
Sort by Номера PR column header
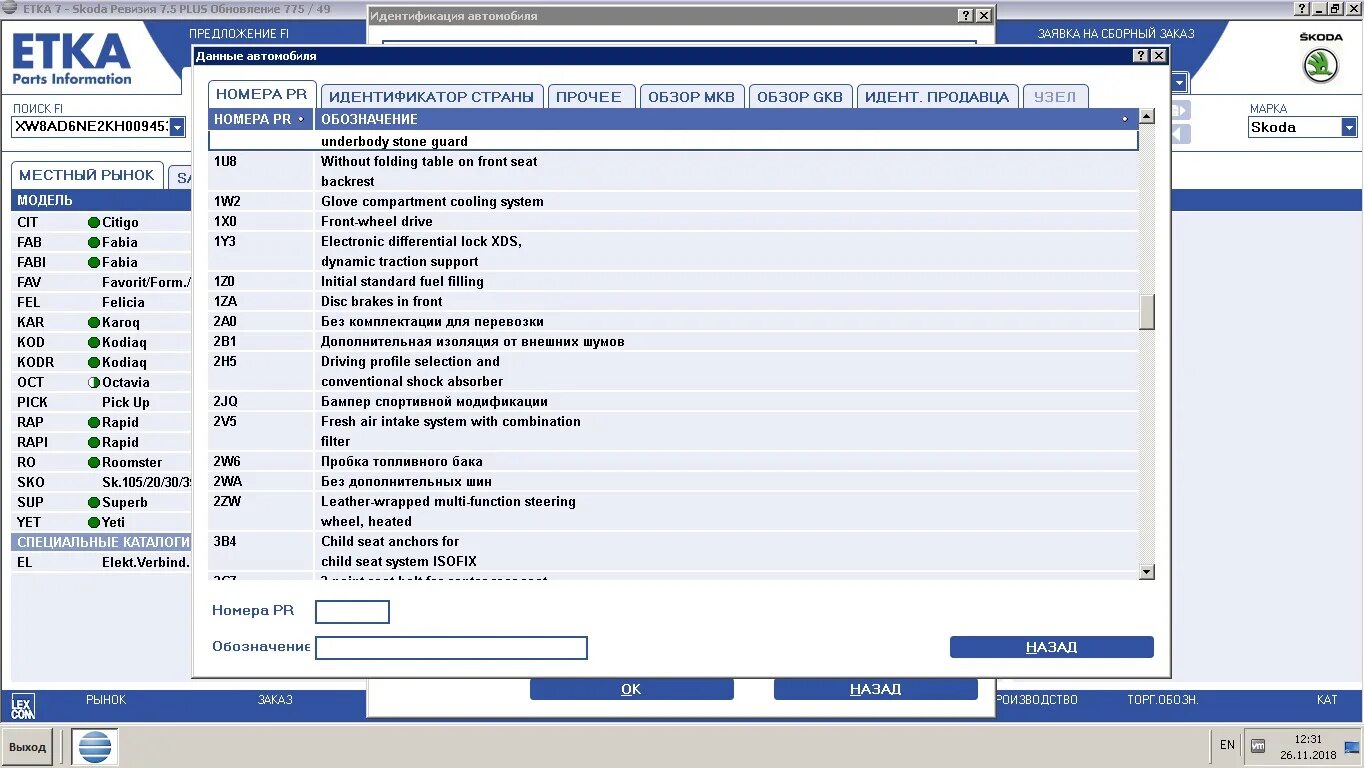click(x=261, y=119)
